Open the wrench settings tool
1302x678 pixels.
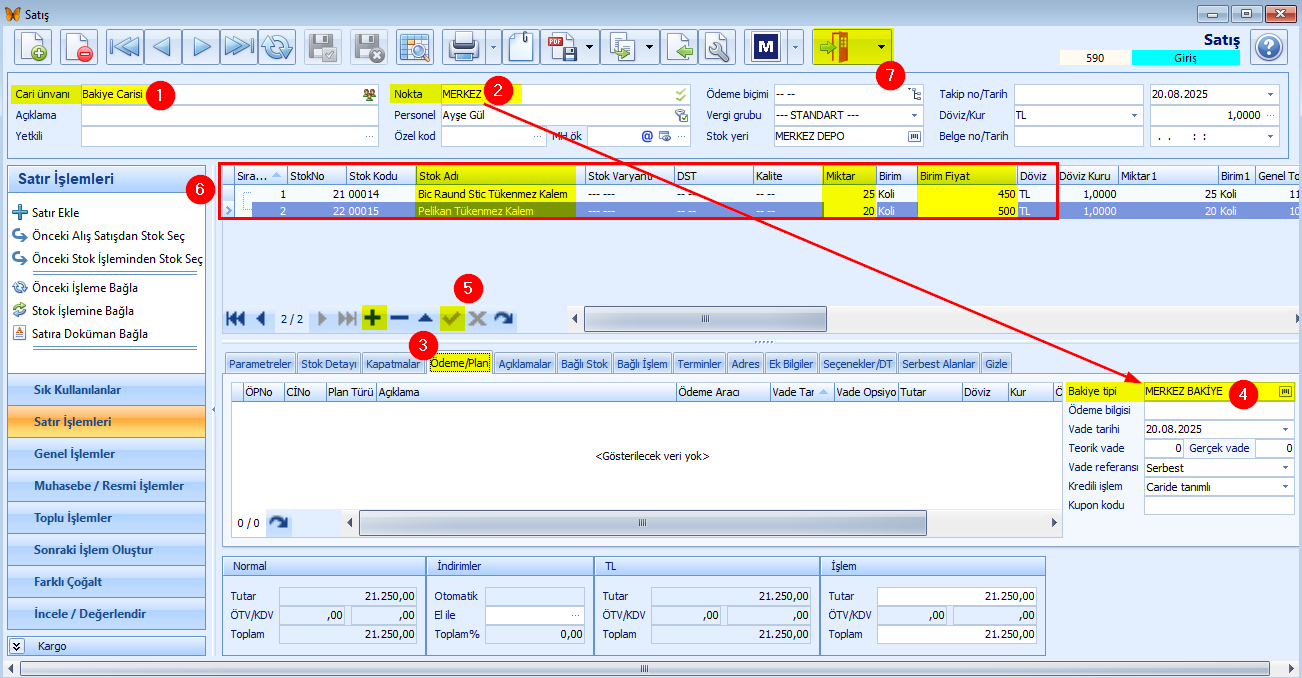point(717,47)
